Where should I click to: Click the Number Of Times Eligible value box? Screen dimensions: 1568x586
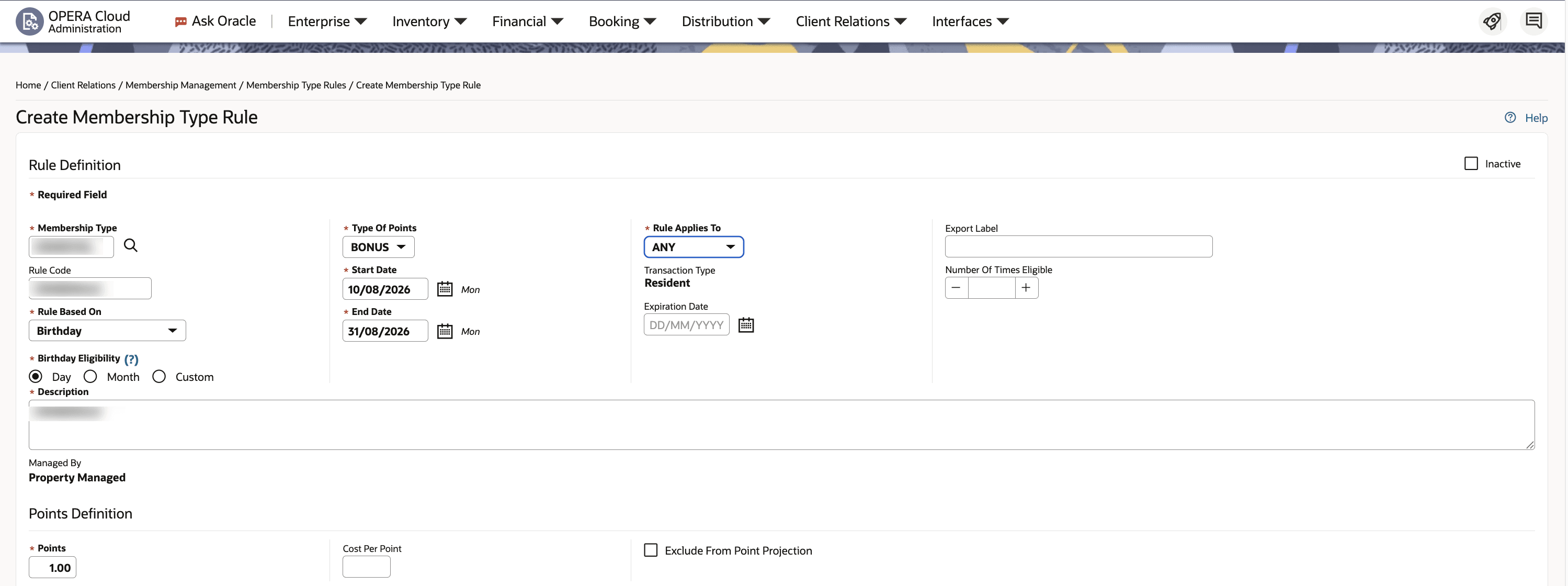pyautogui.click(x=992, y=288)
